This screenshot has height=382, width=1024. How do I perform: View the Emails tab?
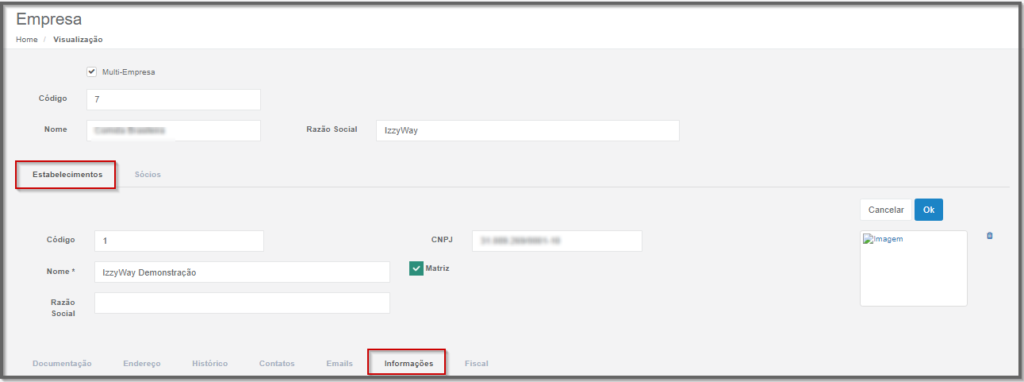tap(340, 363)
